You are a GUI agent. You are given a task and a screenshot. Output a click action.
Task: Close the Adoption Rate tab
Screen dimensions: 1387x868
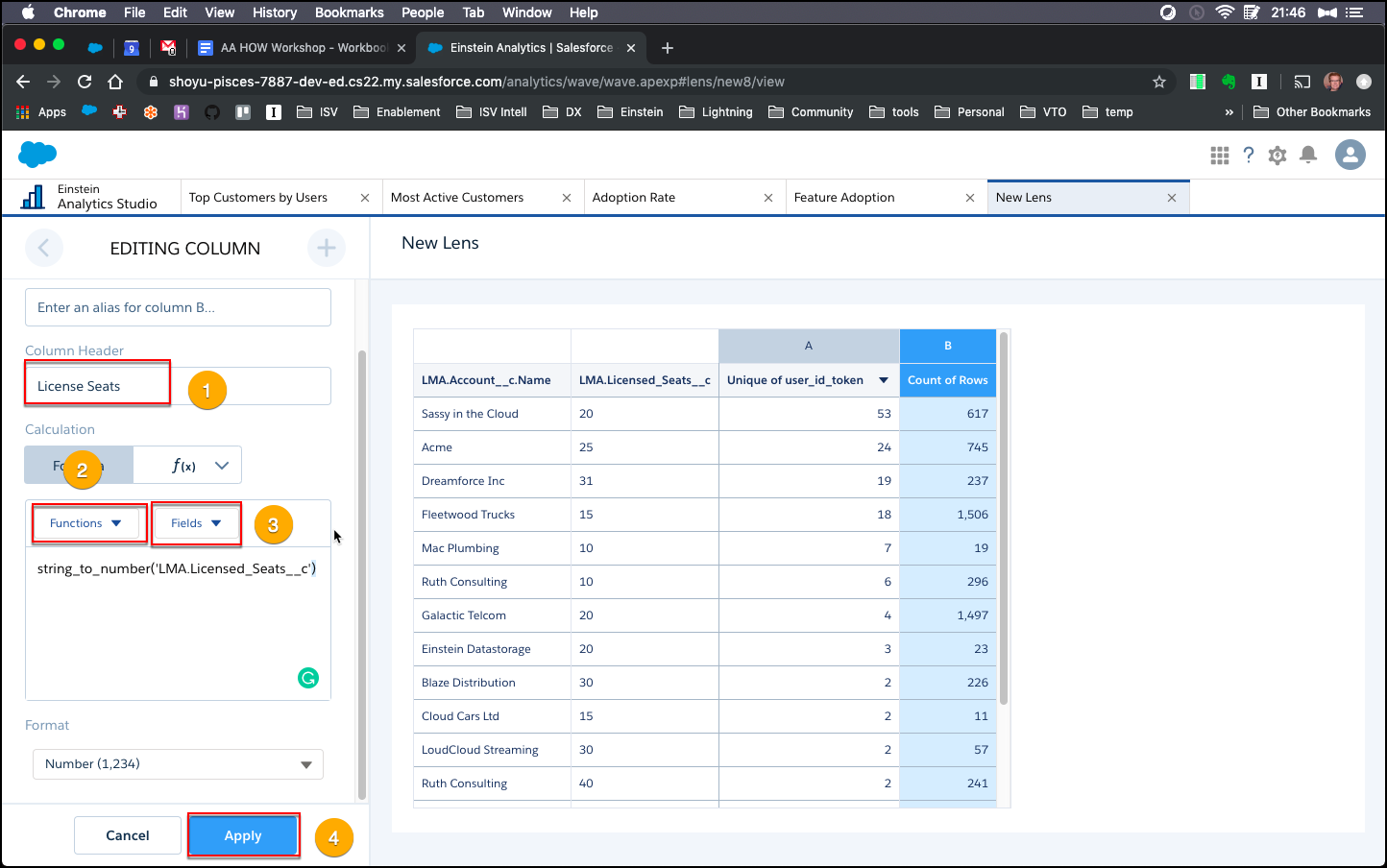tap(768, 198)
